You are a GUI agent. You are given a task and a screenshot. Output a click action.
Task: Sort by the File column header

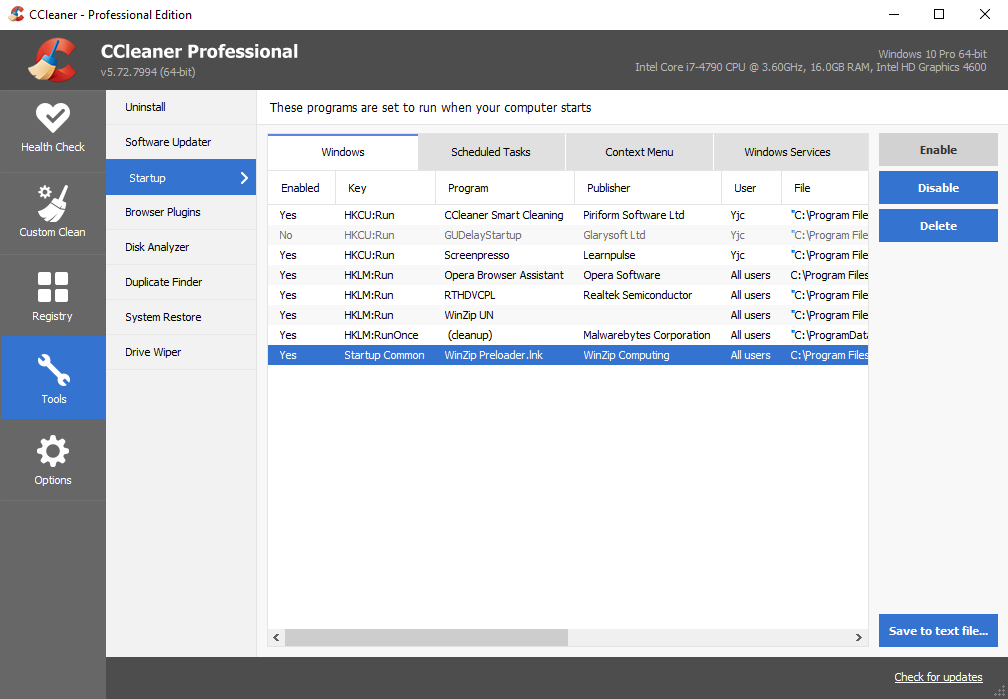click(825, 188)
